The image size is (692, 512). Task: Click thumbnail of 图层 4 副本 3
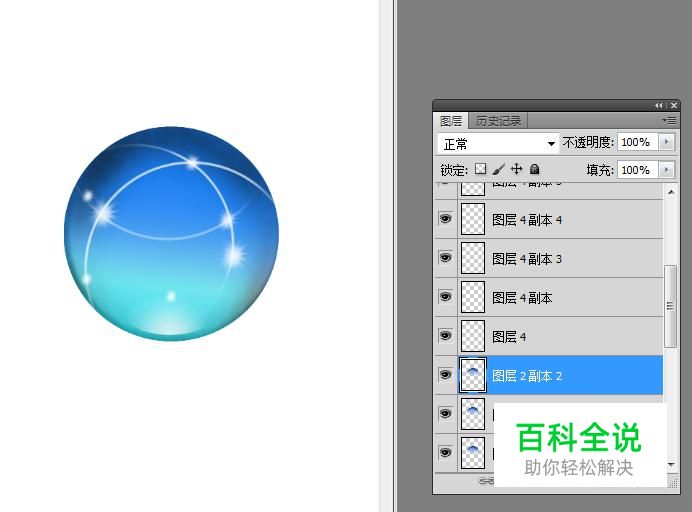click(x=473, y=258)
